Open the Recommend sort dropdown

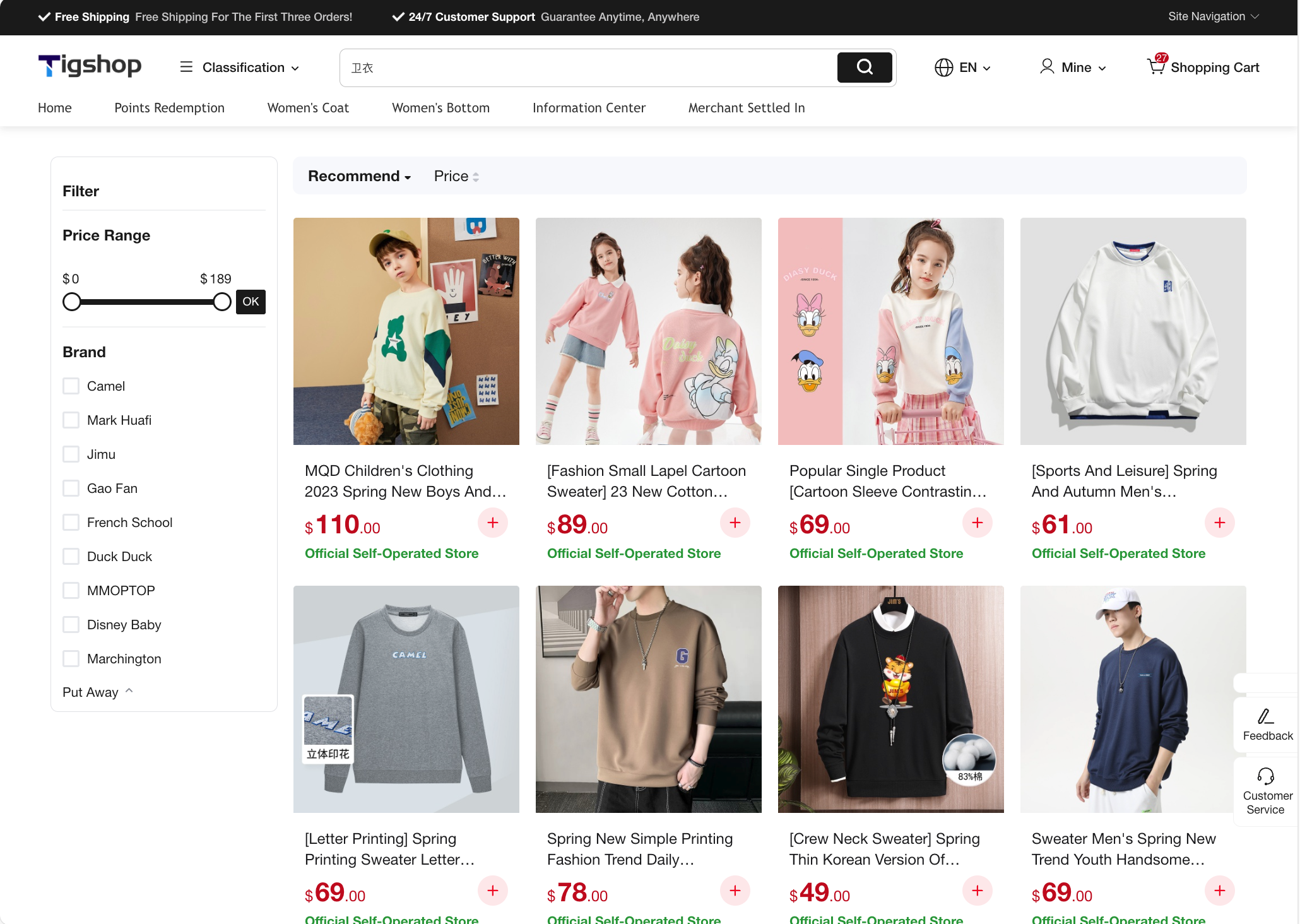359,177
